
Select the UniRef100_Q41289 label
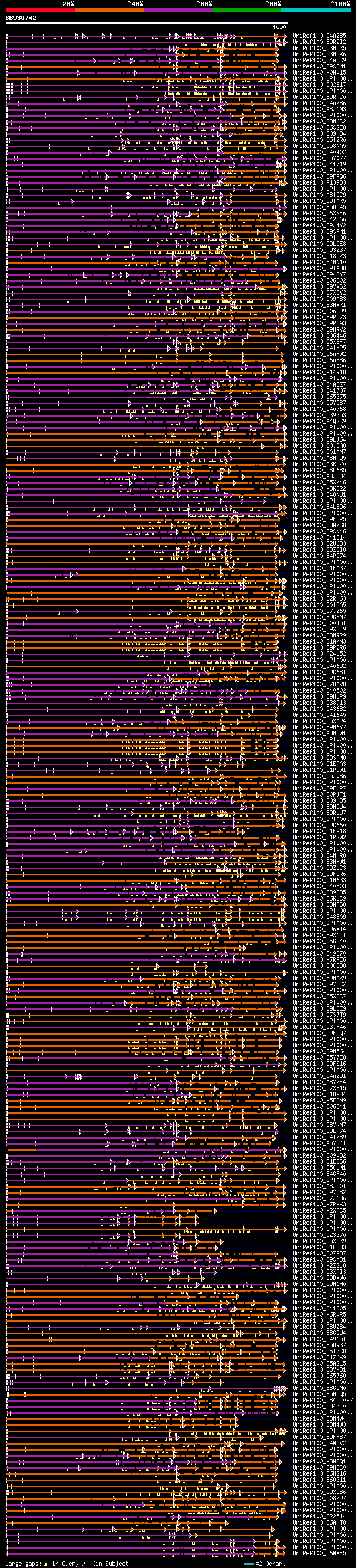319,1137
